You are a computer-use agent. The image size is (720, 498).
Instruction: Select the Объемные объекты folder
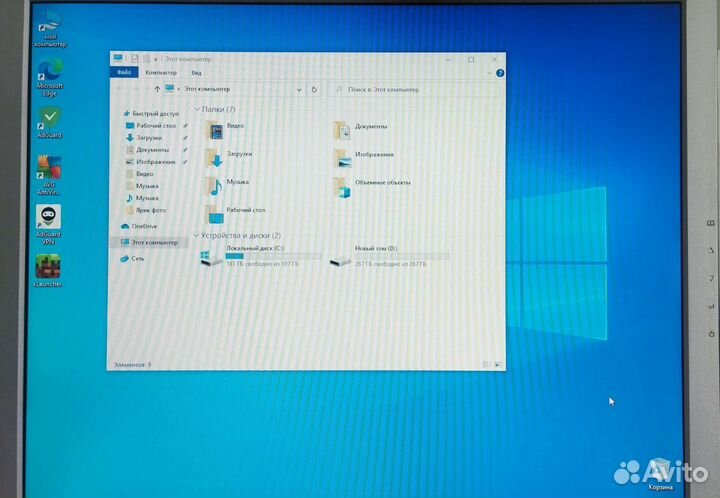pyautogui.click(x=372, y=187)
